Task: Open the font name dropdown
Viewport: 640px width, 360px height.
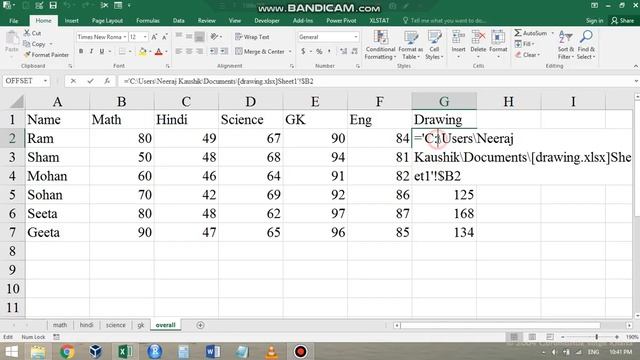Action: [124, 37]
